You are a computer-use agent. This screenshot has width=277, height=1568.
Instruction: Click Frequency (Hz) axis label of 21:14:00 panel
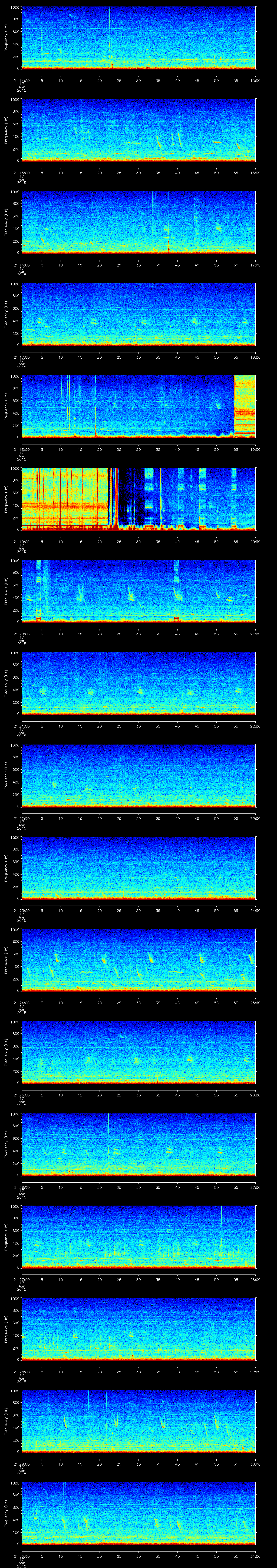pyautogui.click(x=6, y=38)
